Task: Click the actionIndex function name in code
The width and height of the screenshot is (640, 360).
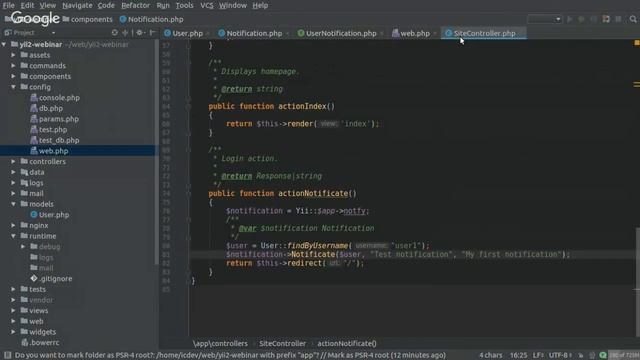Action: pyautogui.click(x=302, y=106)
